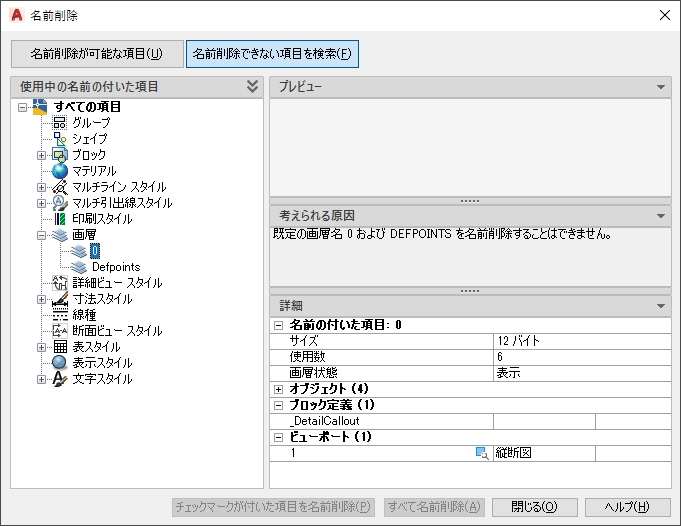Select the 印刷スタイル tree item label
Screen dimensions: 681x526
click(x=102, y=219)
